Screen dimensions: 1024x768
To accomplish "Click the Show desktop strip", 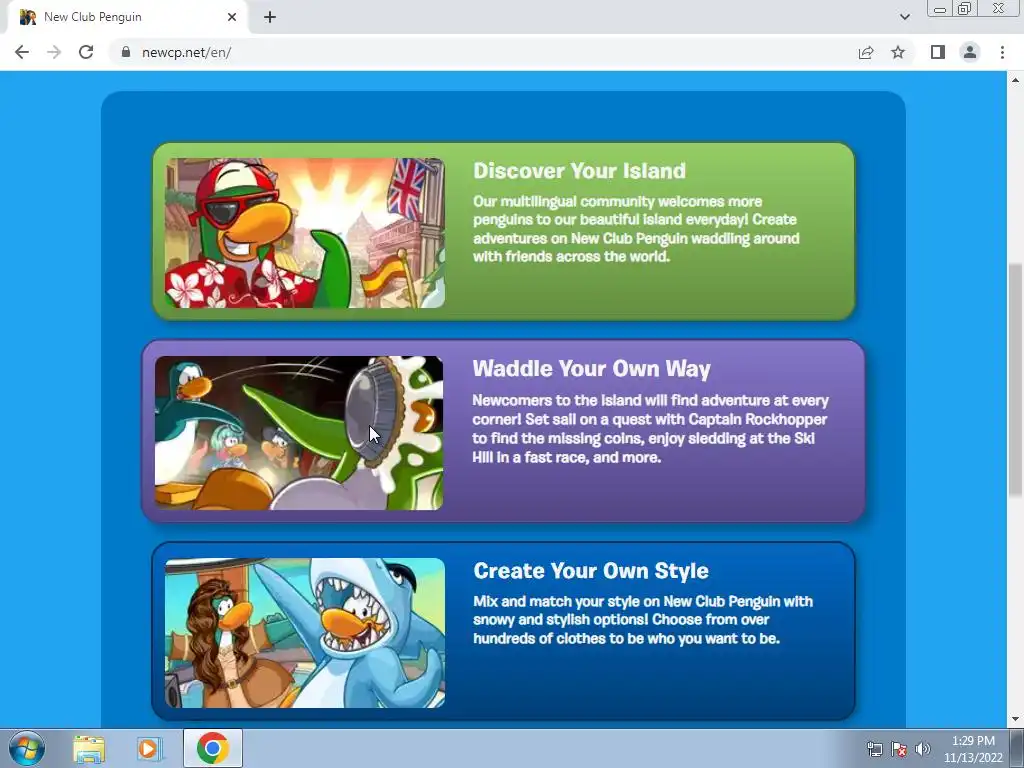I will (1017, 749).
